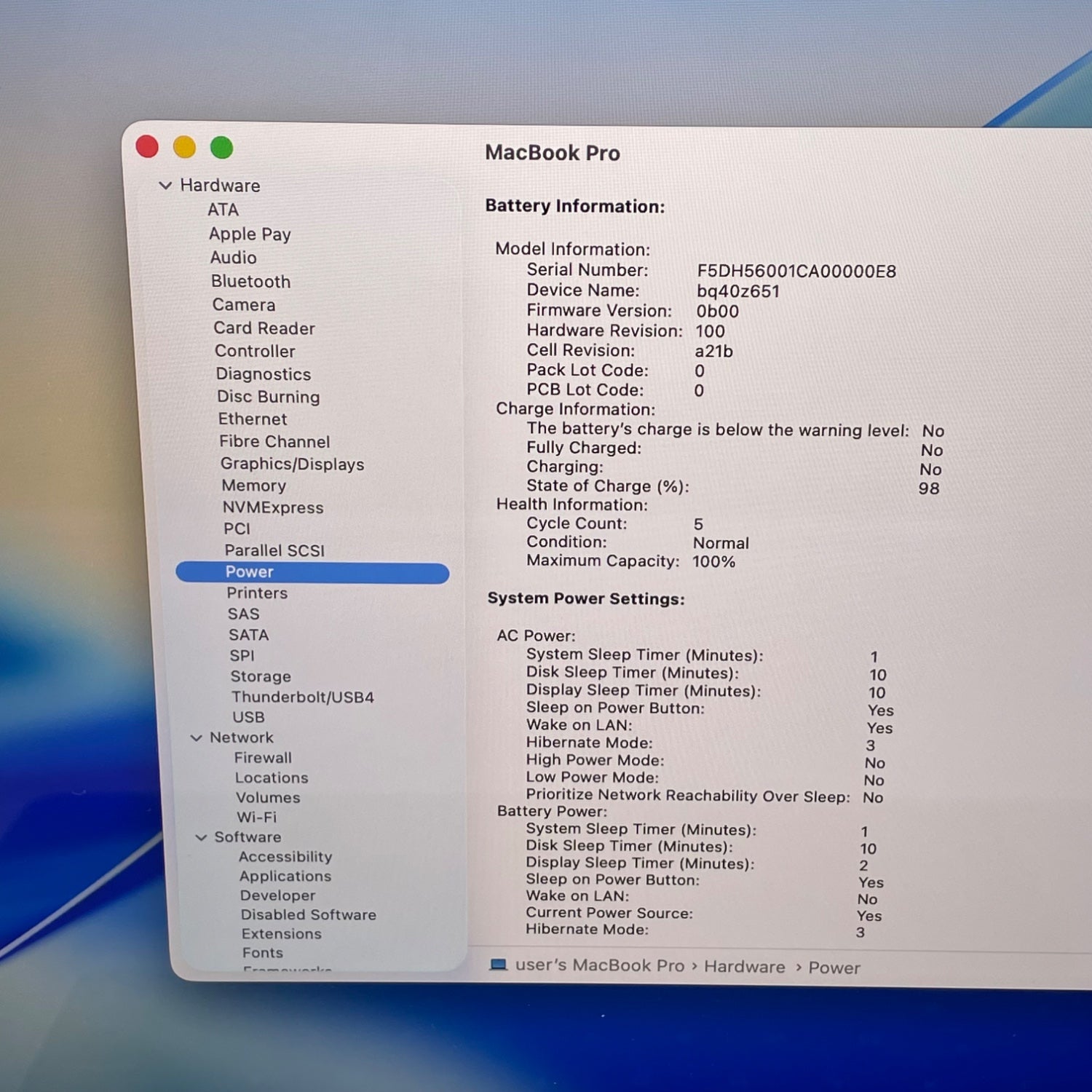The height and width of the screenshot is (1092, 1092).
Task: Click the Hardware Revision value 100
Action: 710,331
